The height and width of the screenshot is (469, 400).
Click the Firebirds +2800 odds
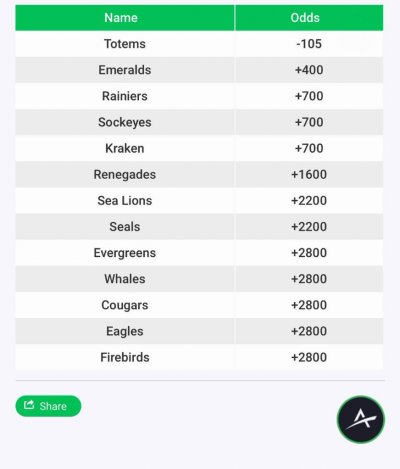[309, 357]
